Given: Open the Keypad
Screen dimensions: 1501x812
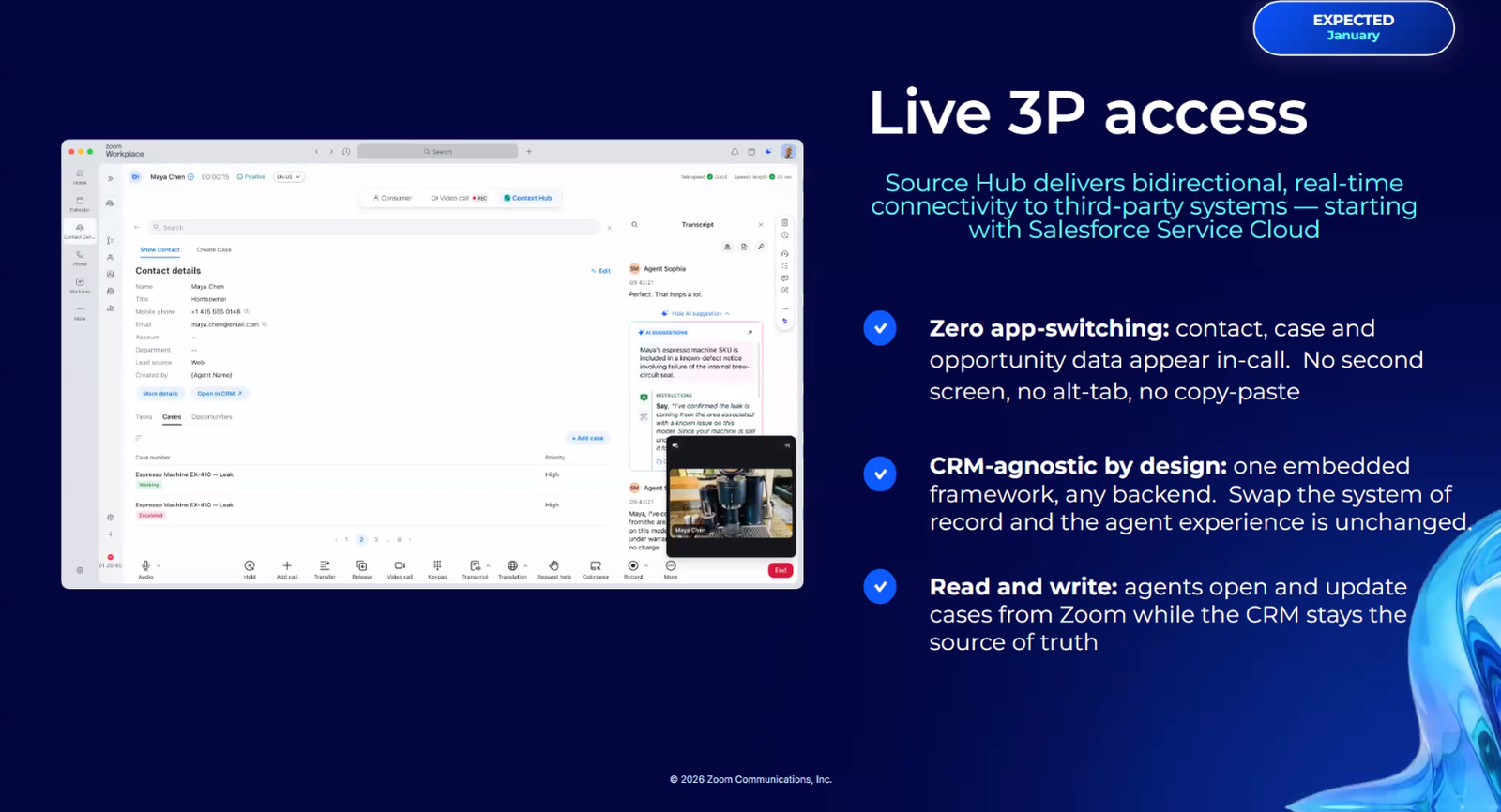Looking at the screenshot, I should [x=437, y=569].
